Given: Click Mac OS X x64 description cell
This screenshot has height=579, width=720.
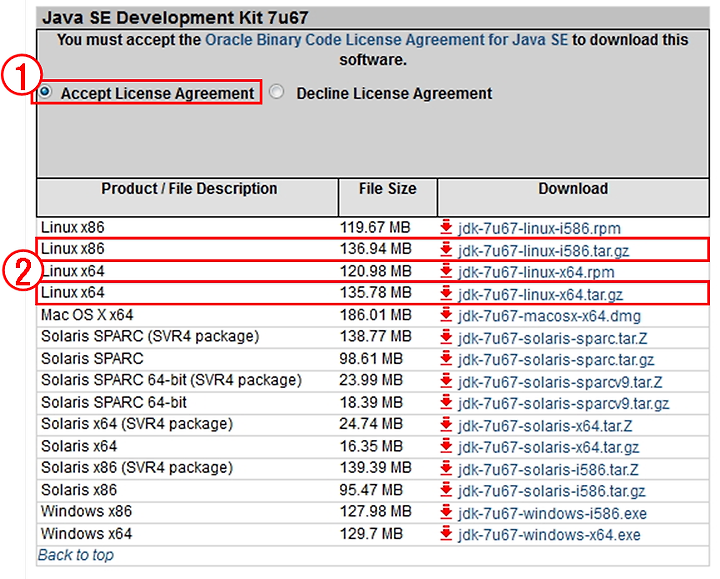Looking at the screenshot, I should click(x=87, y=315).
